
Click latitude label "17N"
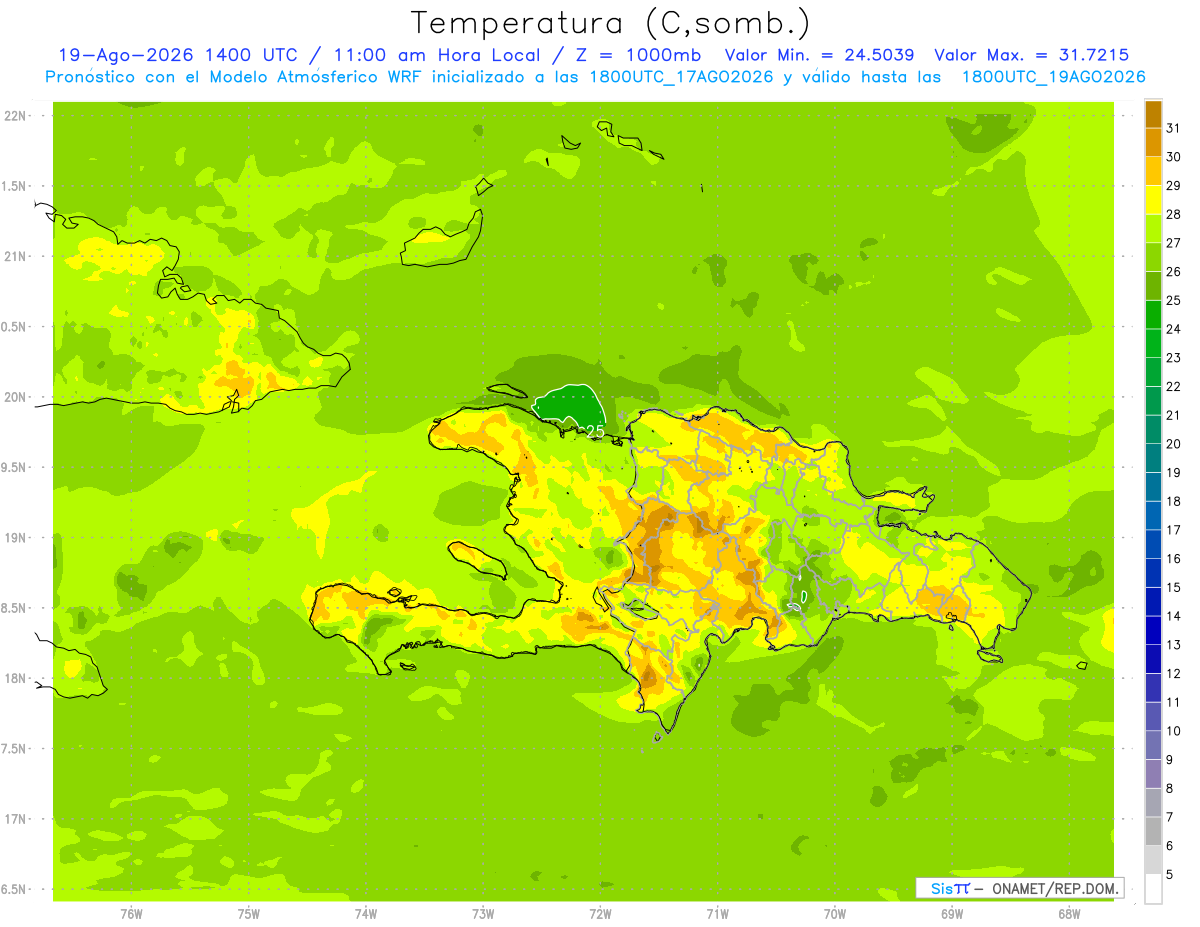(15, 819)
